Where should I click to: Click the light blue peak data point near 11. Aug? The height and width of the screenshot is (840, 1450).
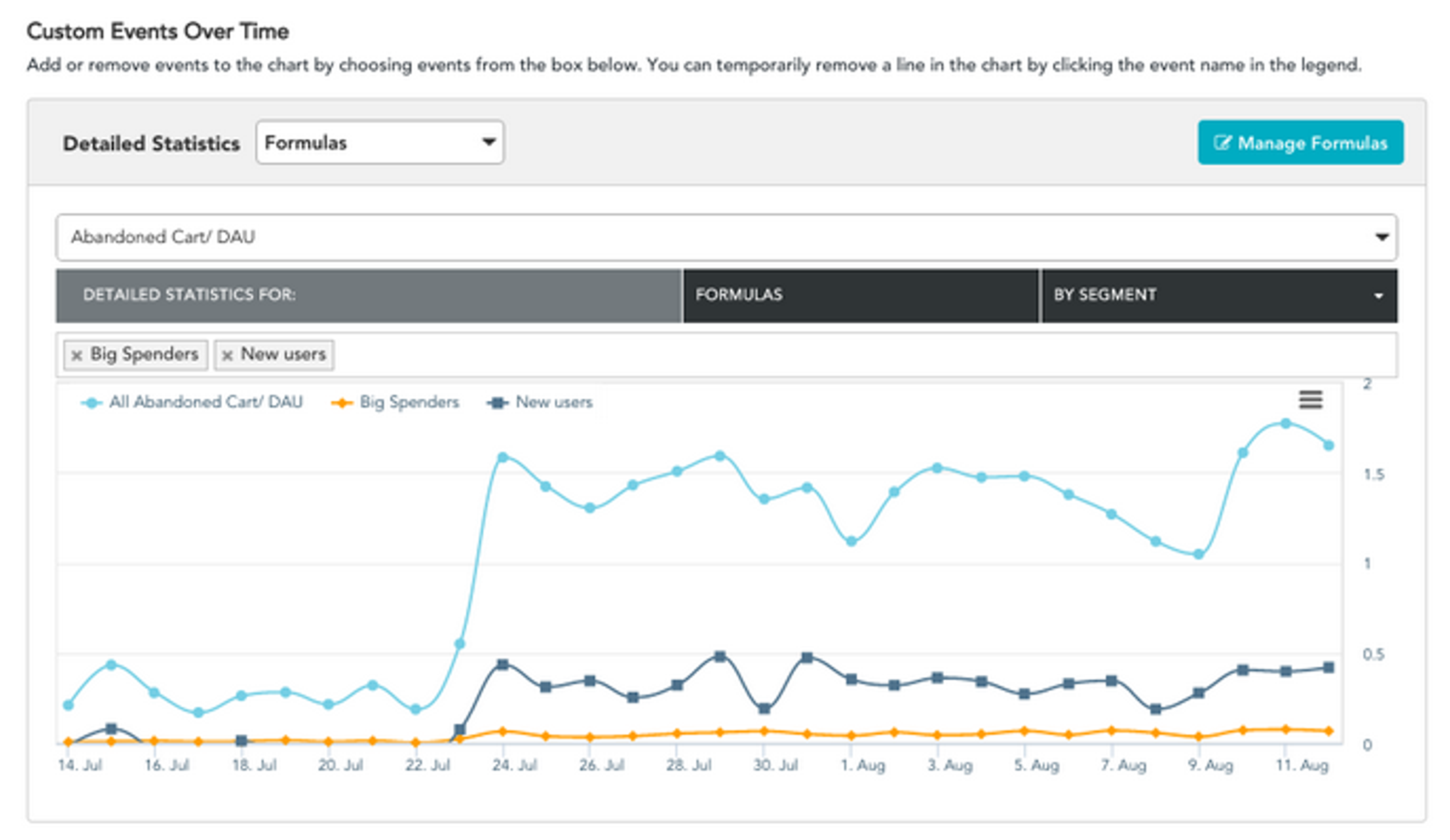coord(1285,423)
